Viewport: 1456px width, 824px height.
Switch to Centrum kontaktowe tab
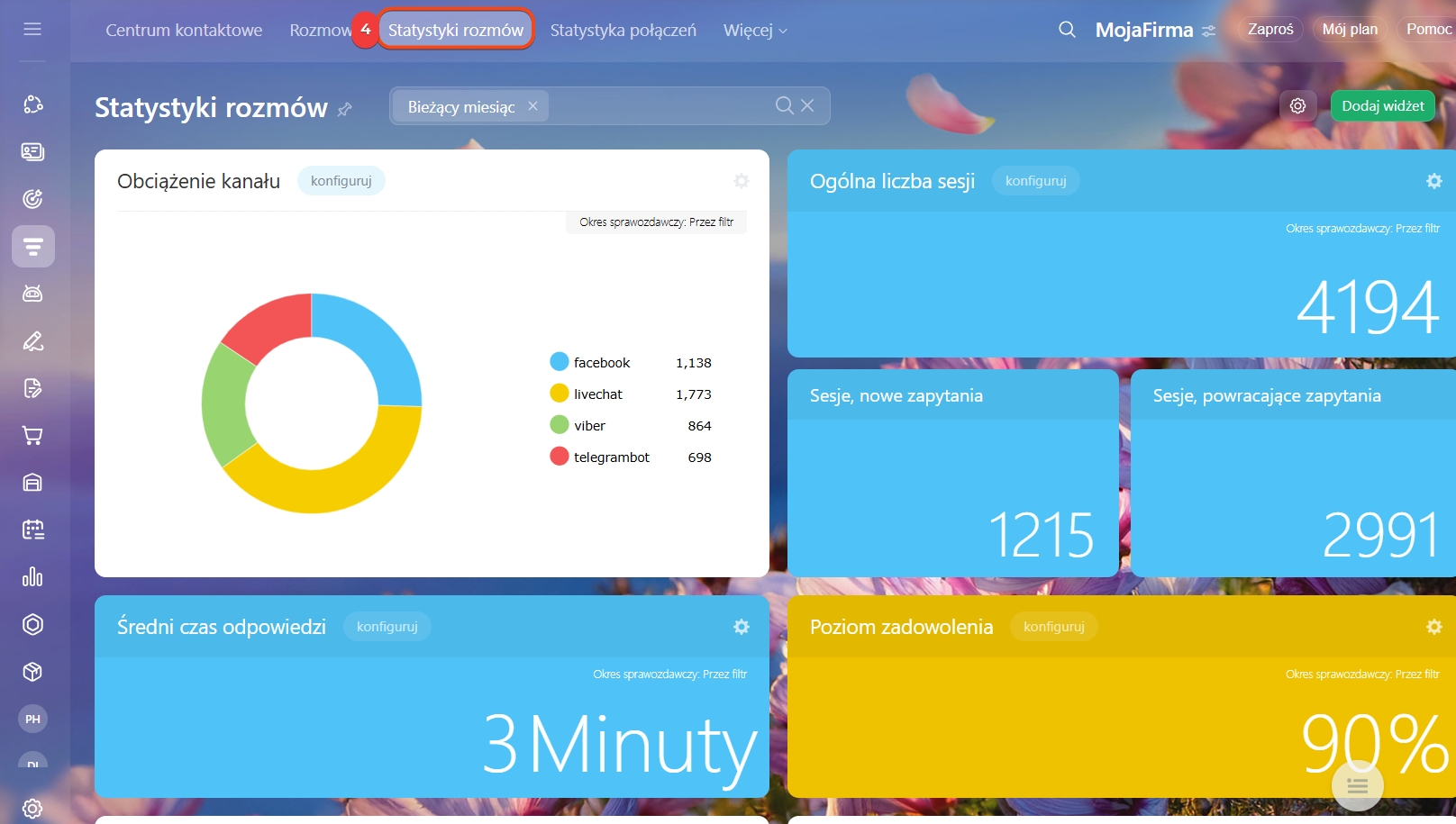(x=184, y=30)
